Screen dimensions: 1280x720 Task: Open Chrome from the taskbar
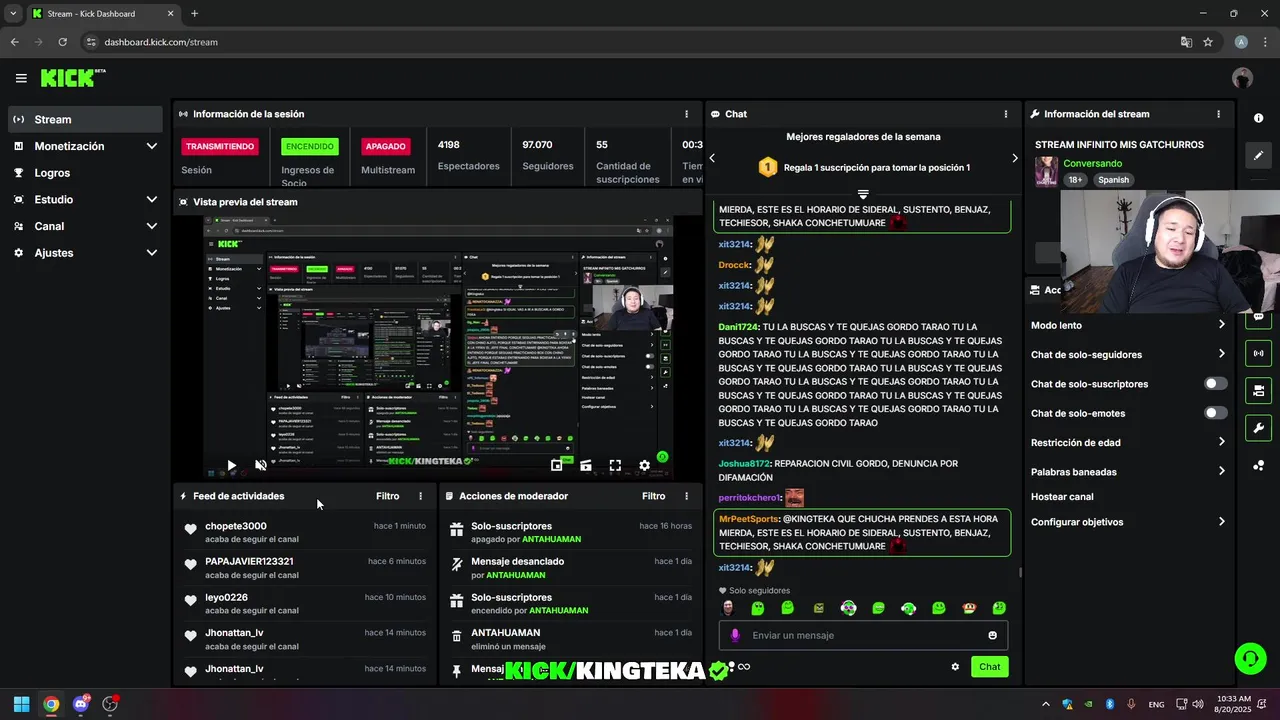[x=51, y=704]
